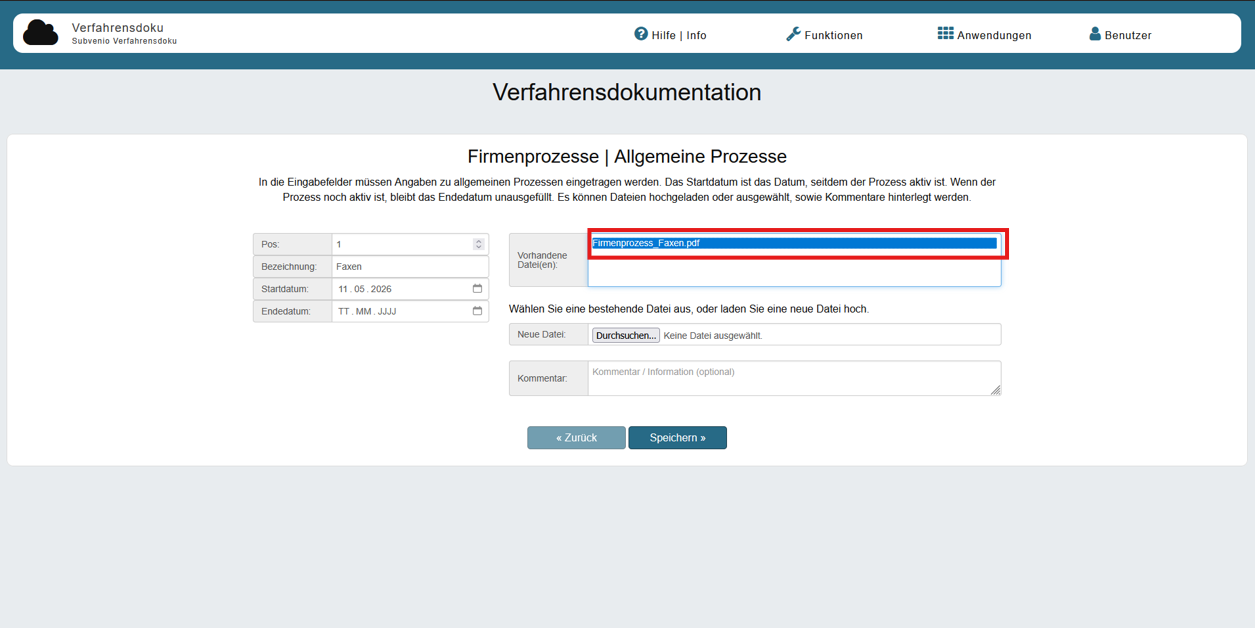Screen dimensions: 1255x628
Task: Open the Benutzer menu
Action: 1120,35
